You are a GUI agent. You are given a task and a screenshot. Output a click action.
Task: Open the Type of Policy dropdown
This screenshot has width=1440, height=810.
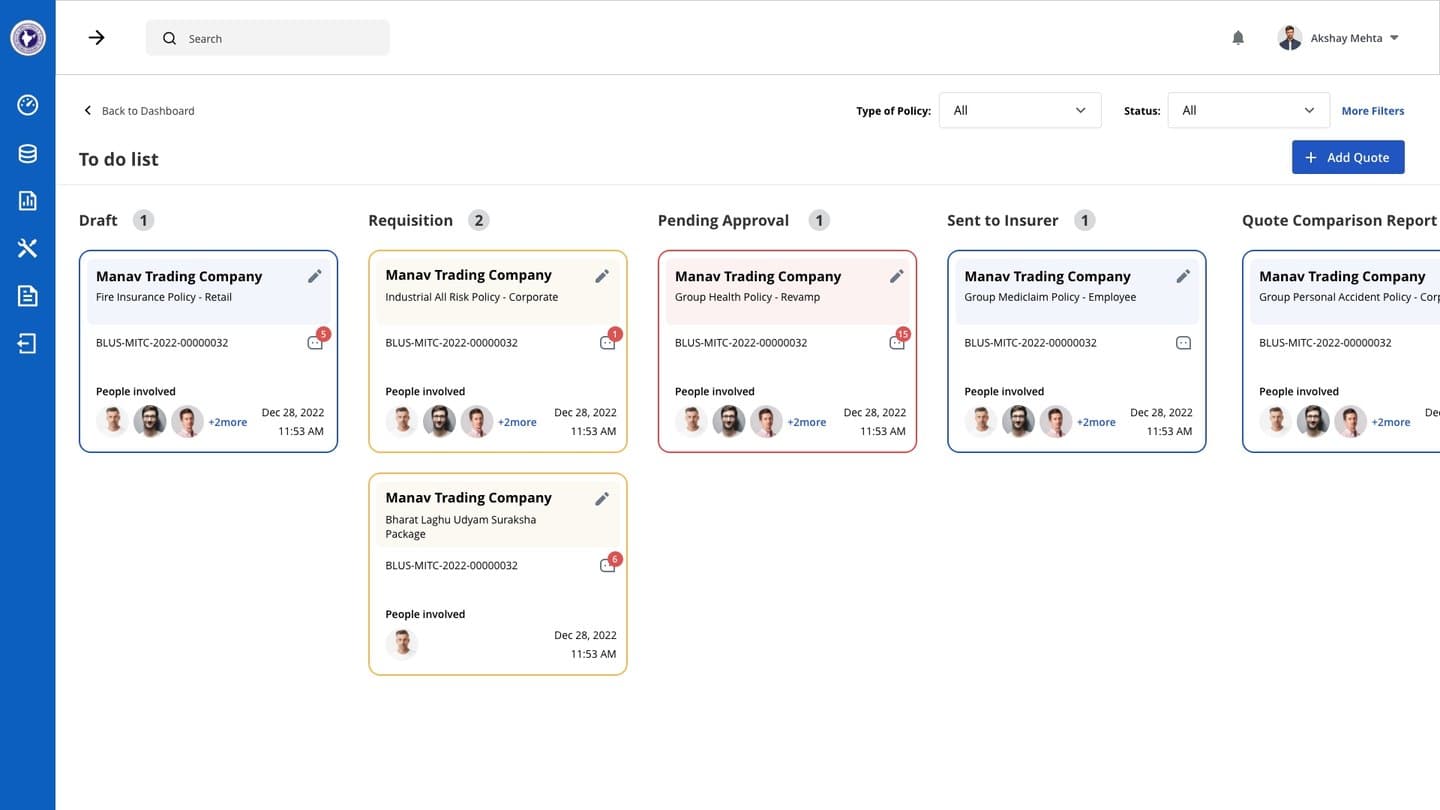tap(1020, 110)
